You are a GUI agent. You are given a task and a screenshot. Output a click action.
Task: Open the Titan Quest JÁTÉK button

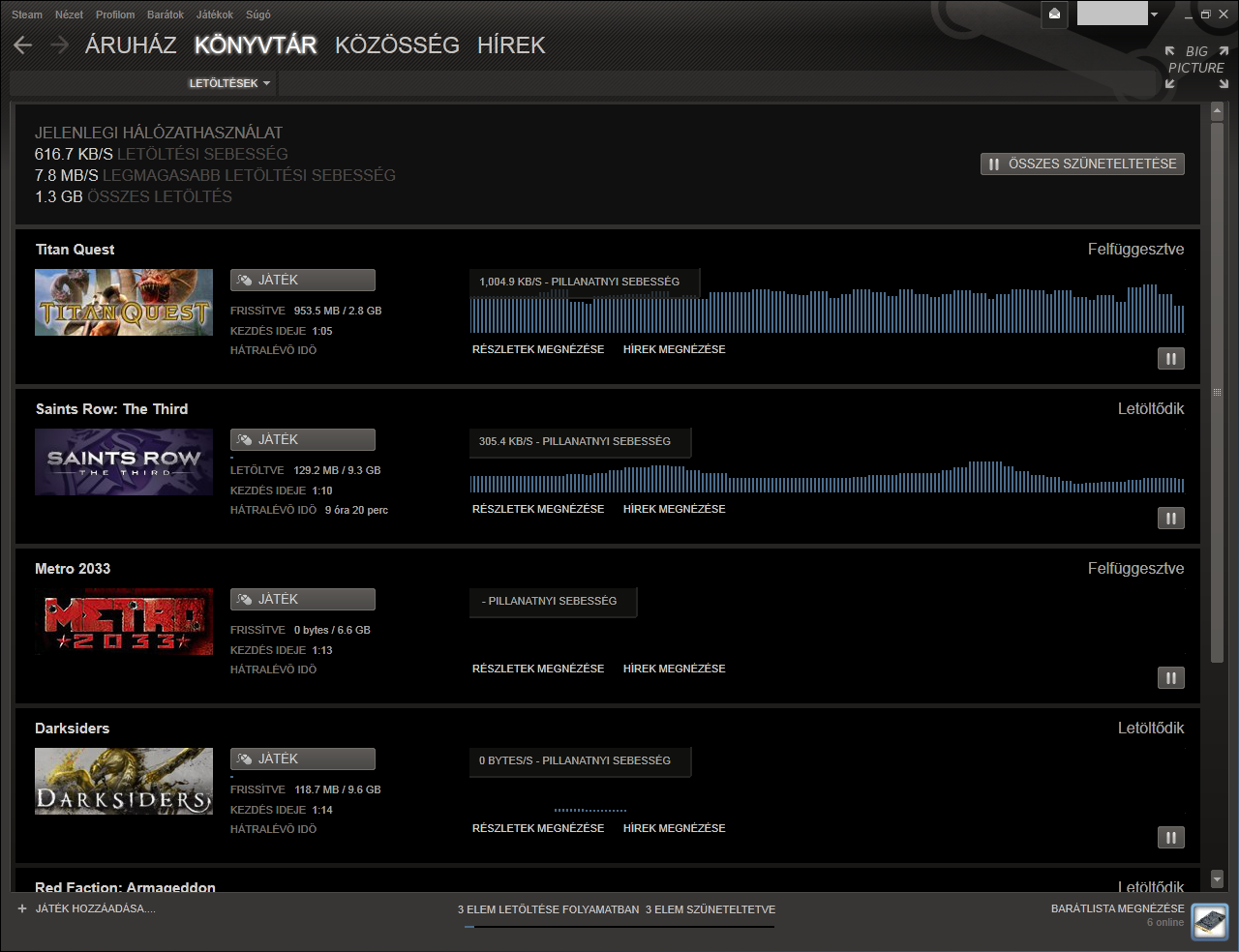[303, 280]
